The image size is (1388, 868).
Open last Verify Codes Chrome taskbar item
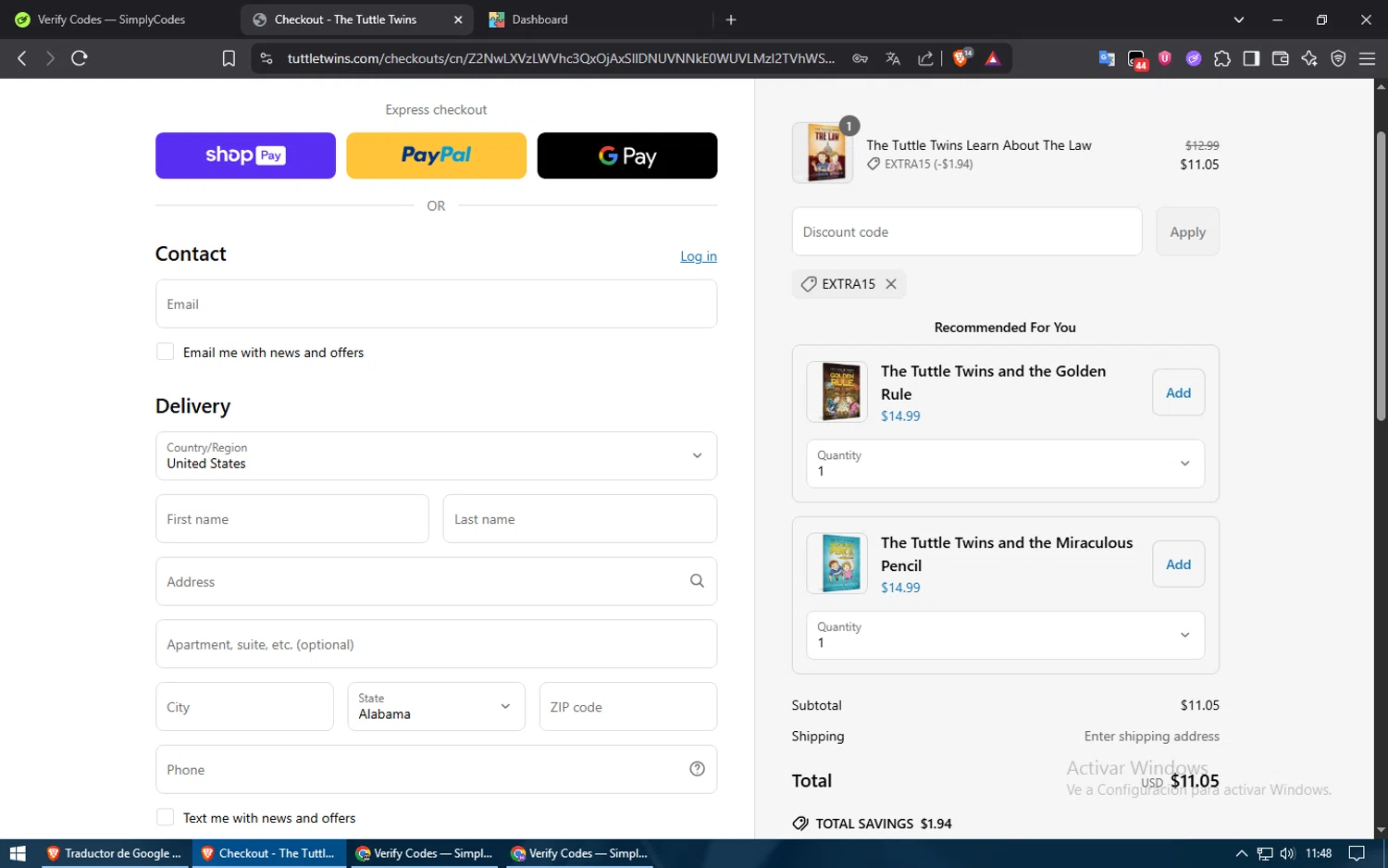[579, 853]
